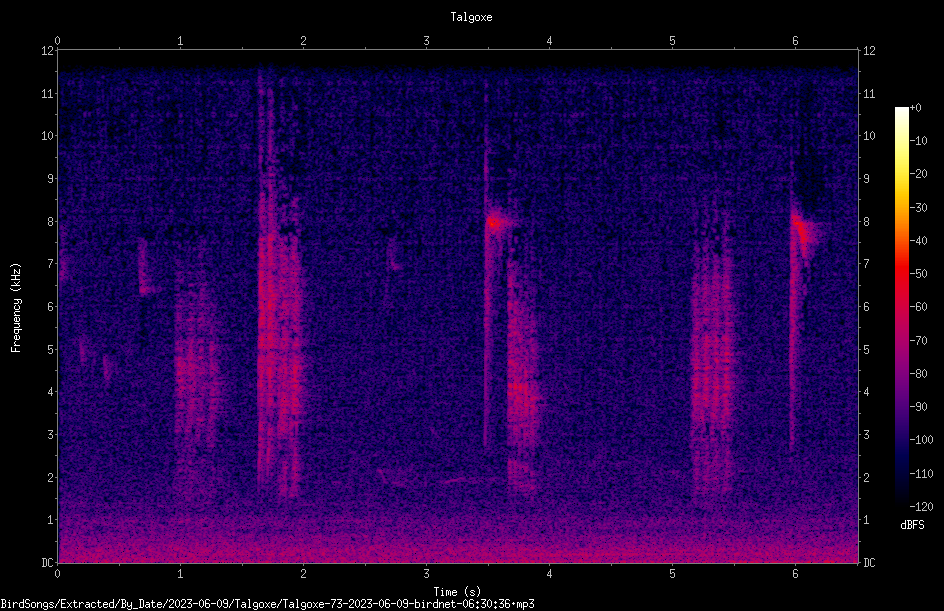Image resolution: width=944 pixels, height=611 pixels.
Task: Click the color scale gradient bar
Action: (x=901, y=307)
